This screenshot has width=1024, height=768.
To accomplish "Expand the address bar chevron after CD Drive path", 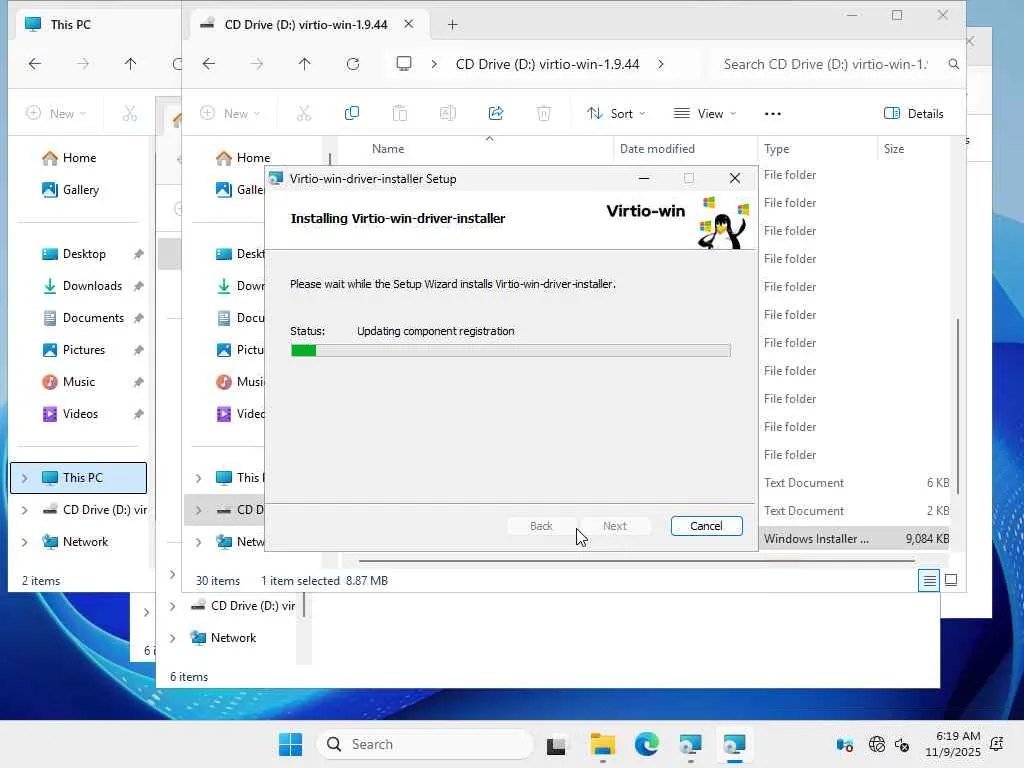I will 660,64.
